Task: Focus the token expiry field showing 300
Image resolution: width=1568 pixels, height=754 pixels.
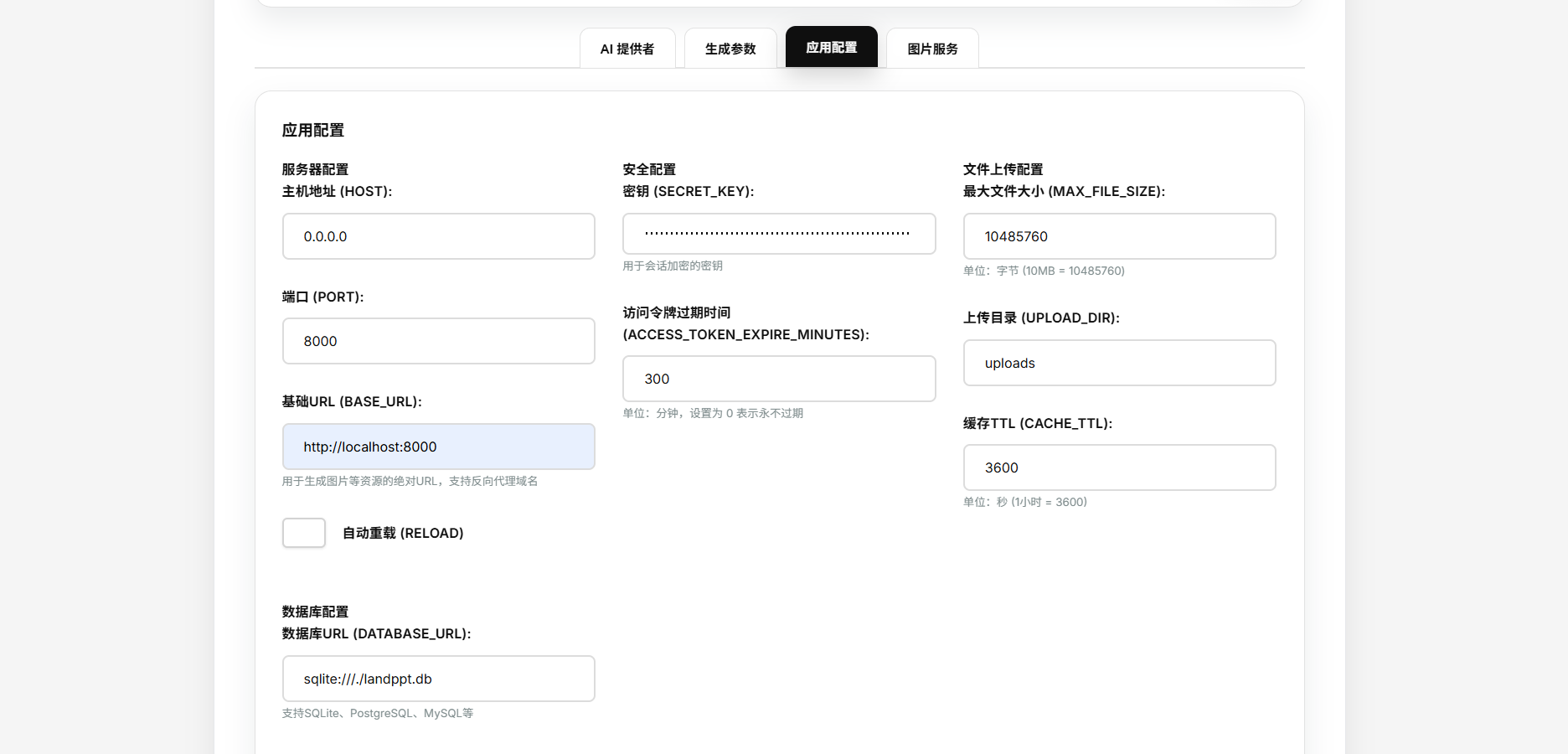Action: point(778,379)
